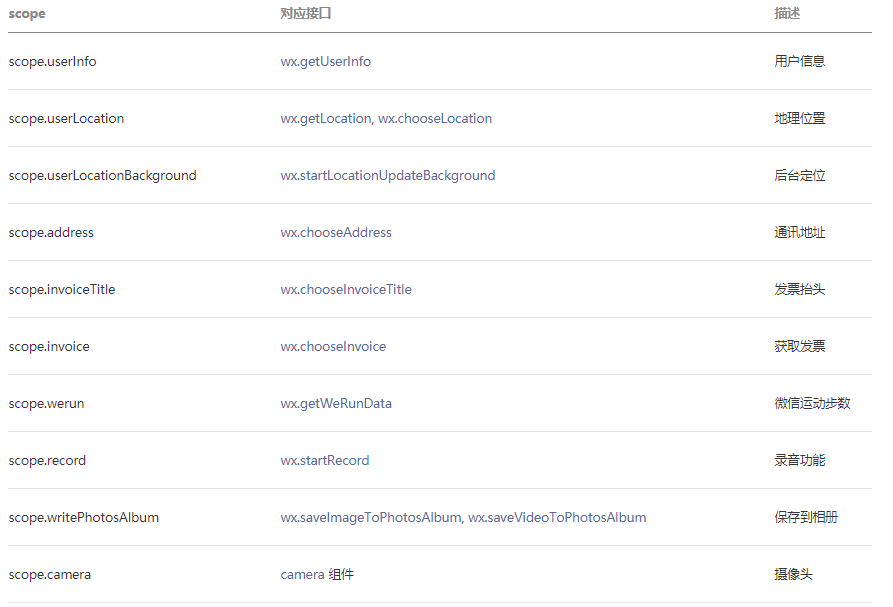This screenshot has height=607, width=893.
Task: Click the 后台定位 description
Action: [800, 175]
